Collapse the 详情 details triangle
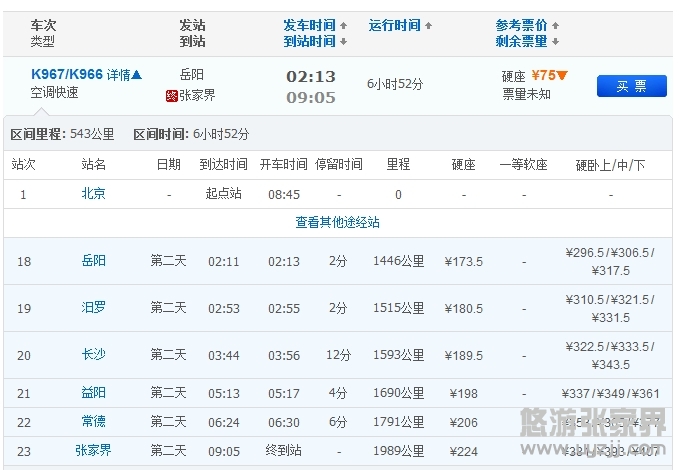This screenshot has width=679, height=470. click(138, 75)
